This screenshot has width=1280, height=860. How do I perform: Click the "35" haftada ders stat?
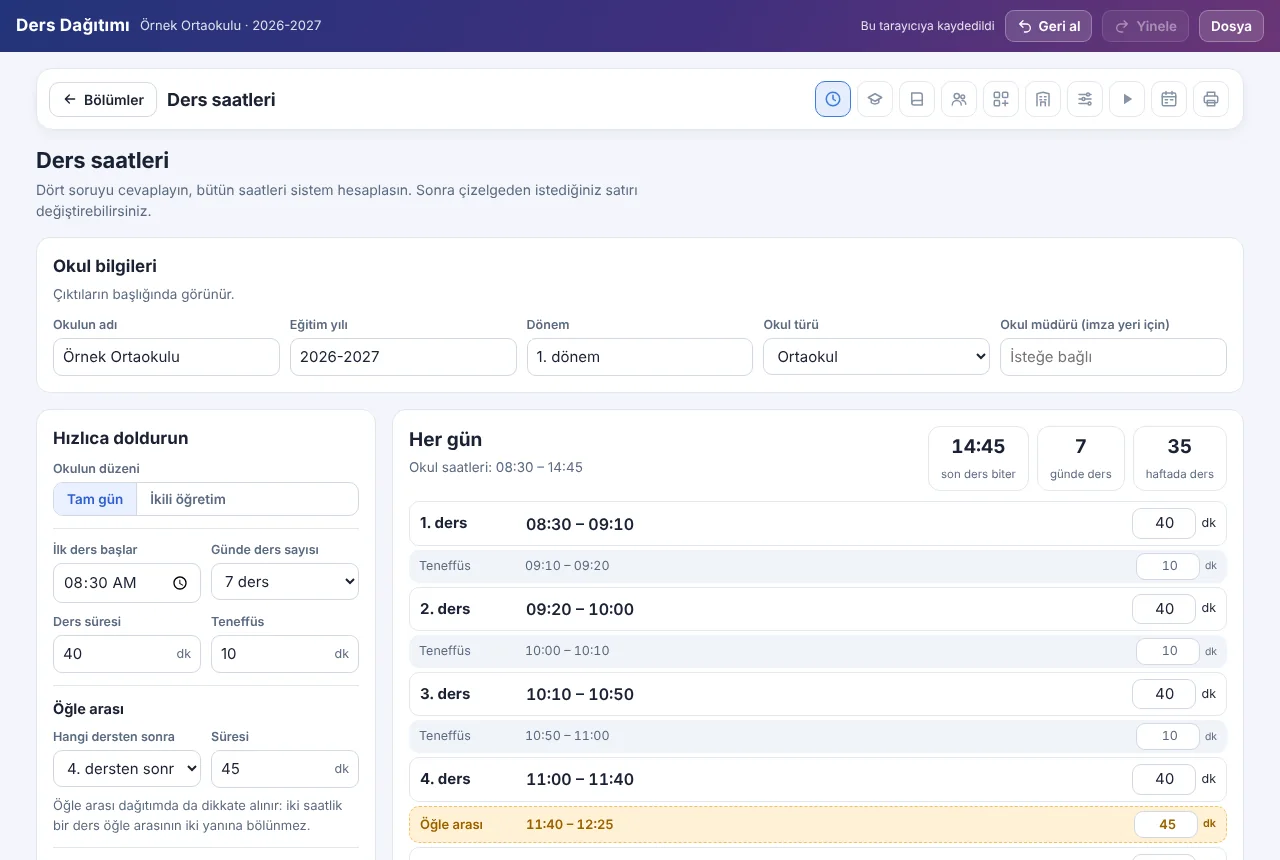[1180, 458]
